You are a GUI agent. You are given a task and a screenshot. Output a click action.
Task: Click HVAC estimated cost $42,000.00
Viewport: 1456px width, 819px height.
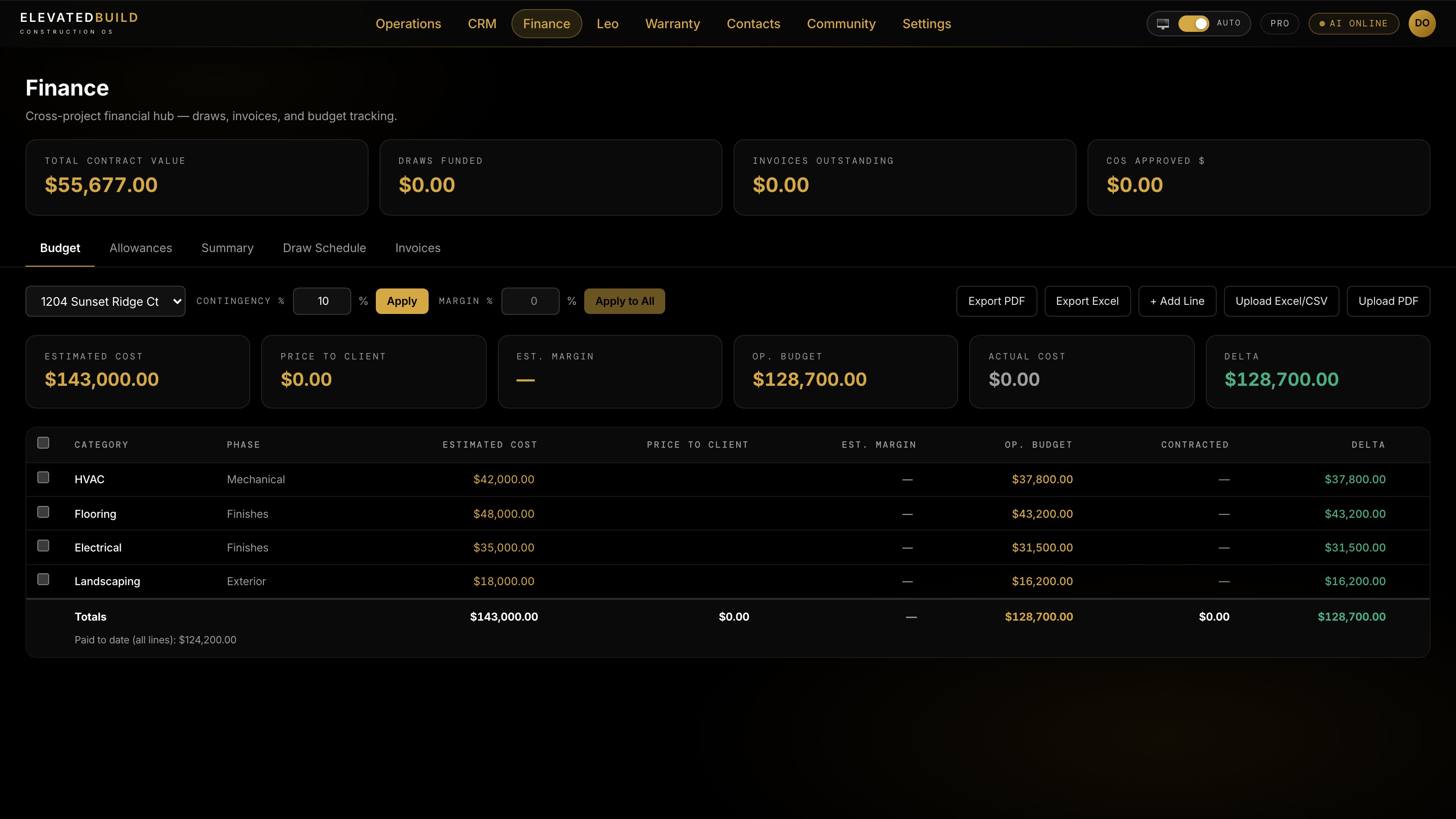[x=504, y=479]
